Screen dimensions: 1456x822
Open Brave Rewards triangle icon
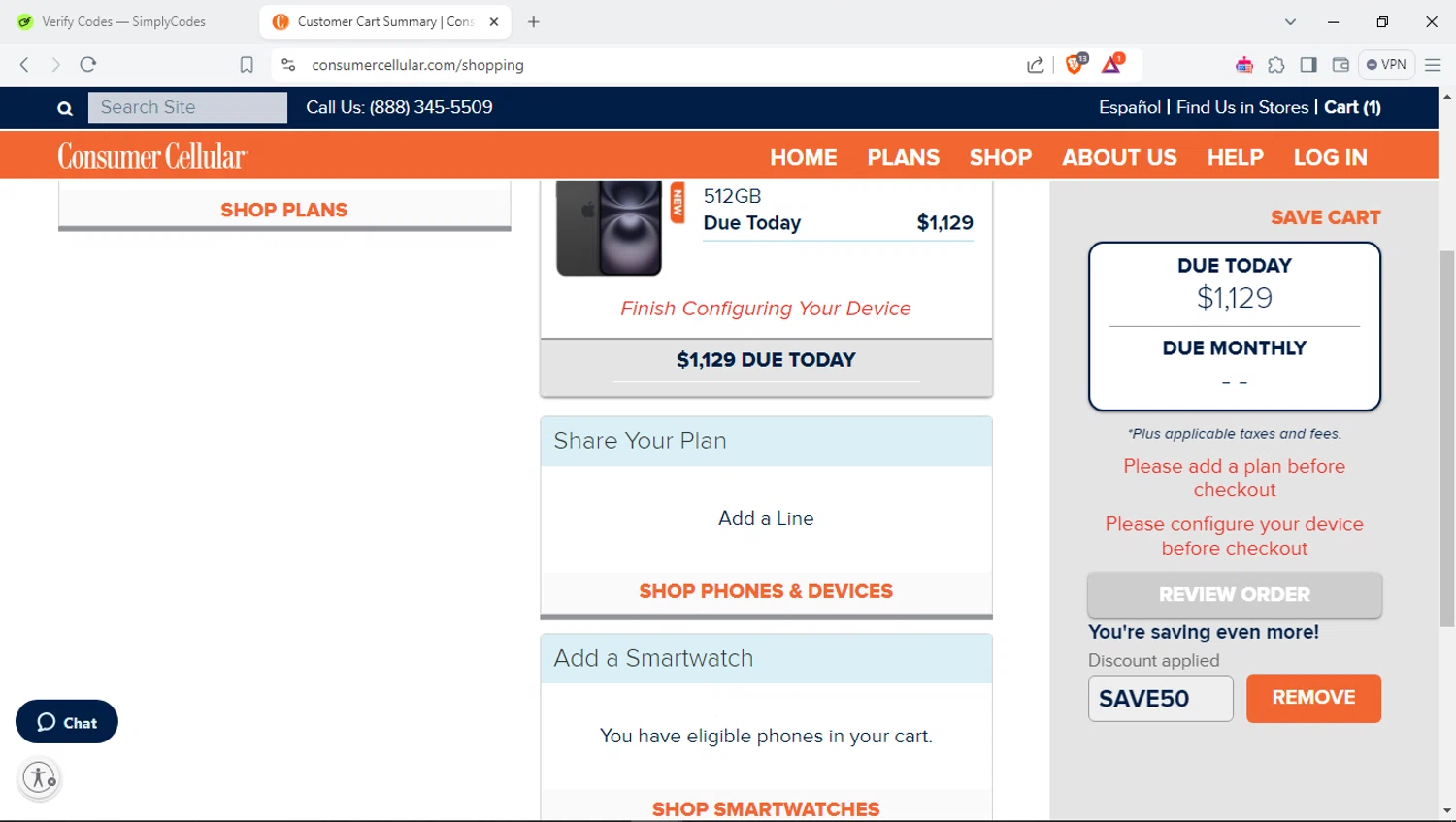pyautogui.click(x=1112, y=64)
